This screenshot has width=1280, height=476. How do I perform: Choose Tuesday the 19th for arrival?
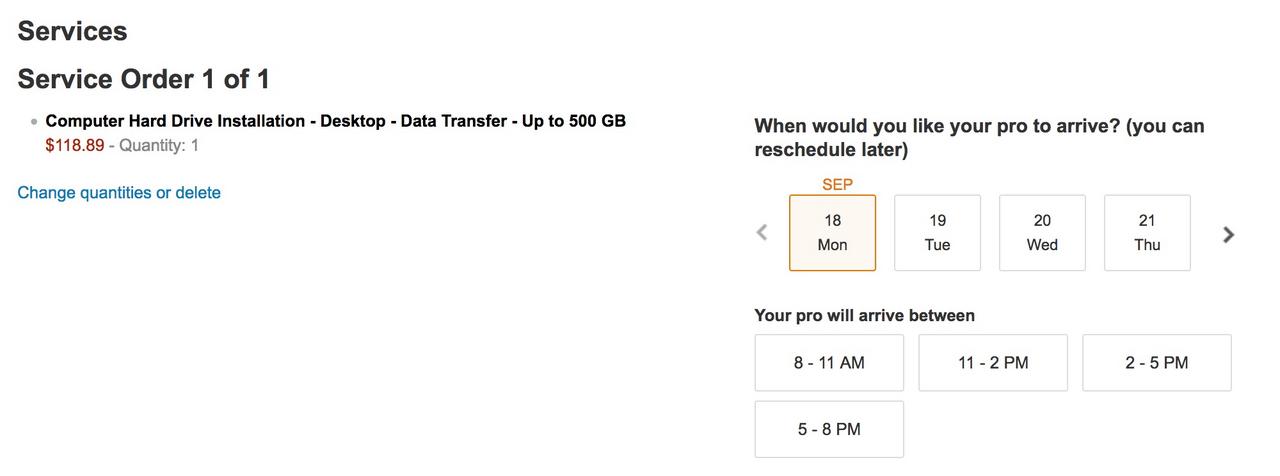point(937,233)
